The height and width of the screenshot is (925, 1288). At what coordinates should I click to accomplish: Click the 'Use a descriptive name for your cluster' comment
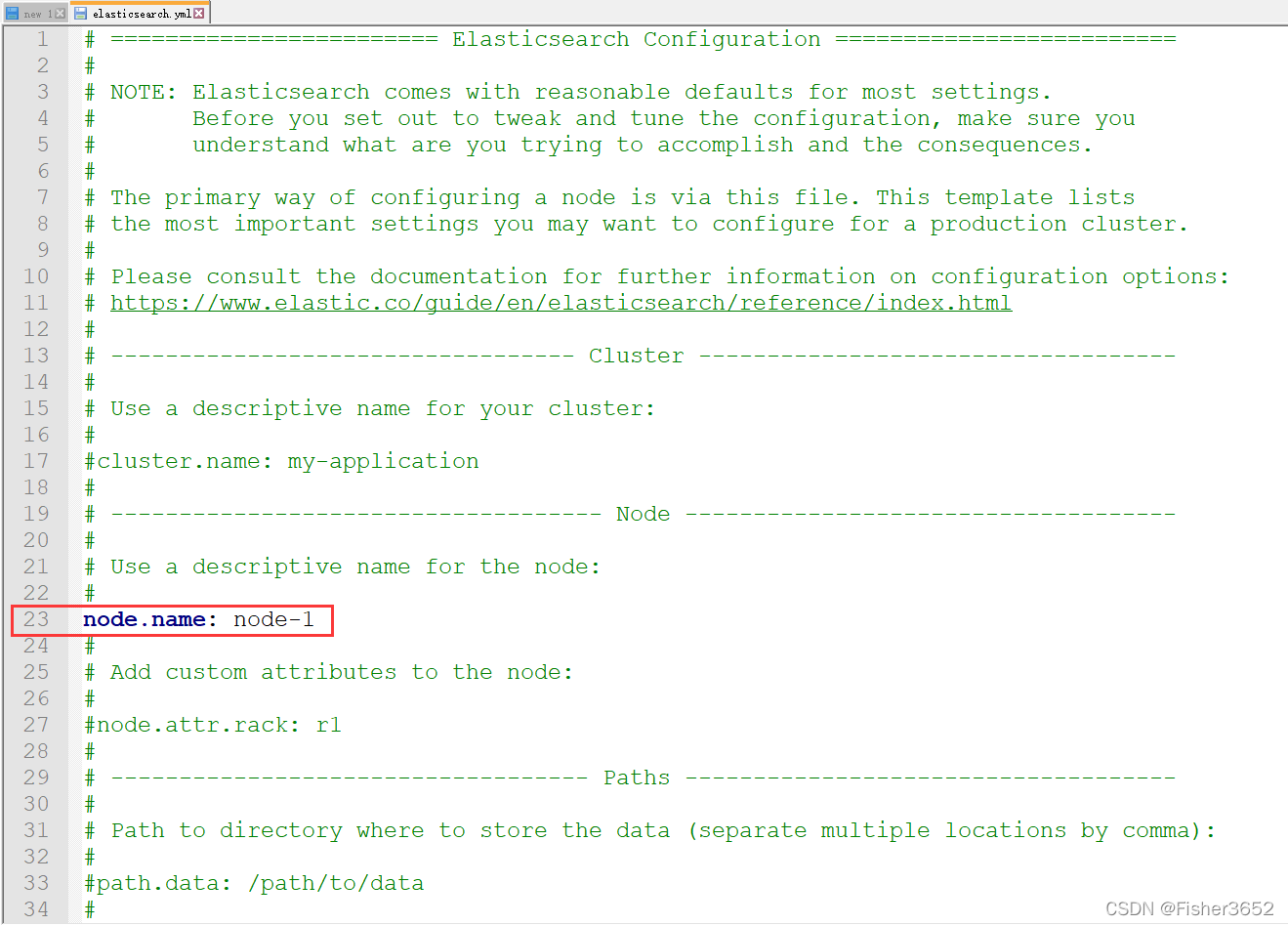(x=369, y=408)
